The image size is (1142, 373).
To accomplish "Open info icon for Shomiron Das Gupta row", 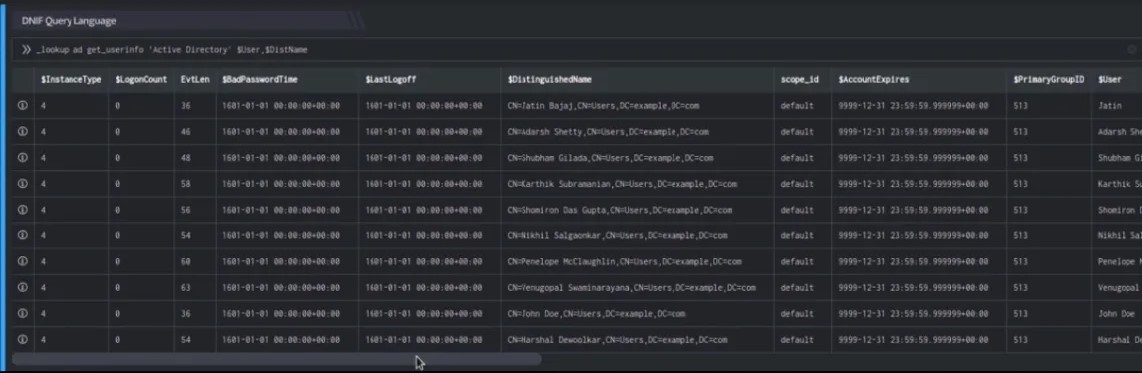I will [x=23, y=210].
